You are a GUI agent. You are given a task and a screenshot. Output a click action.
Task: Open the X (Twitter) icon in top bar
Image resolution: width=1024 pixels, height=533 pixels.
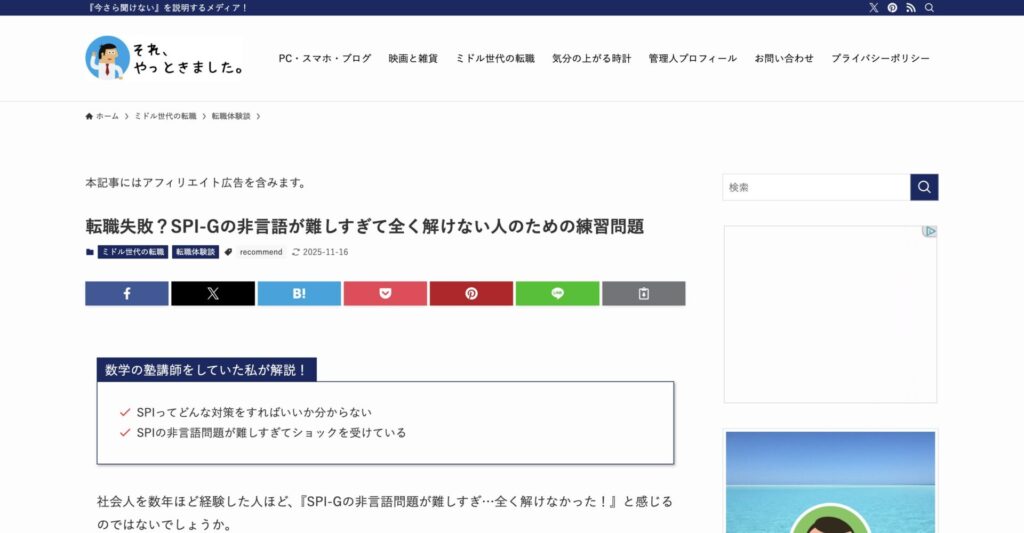point(874,8)
